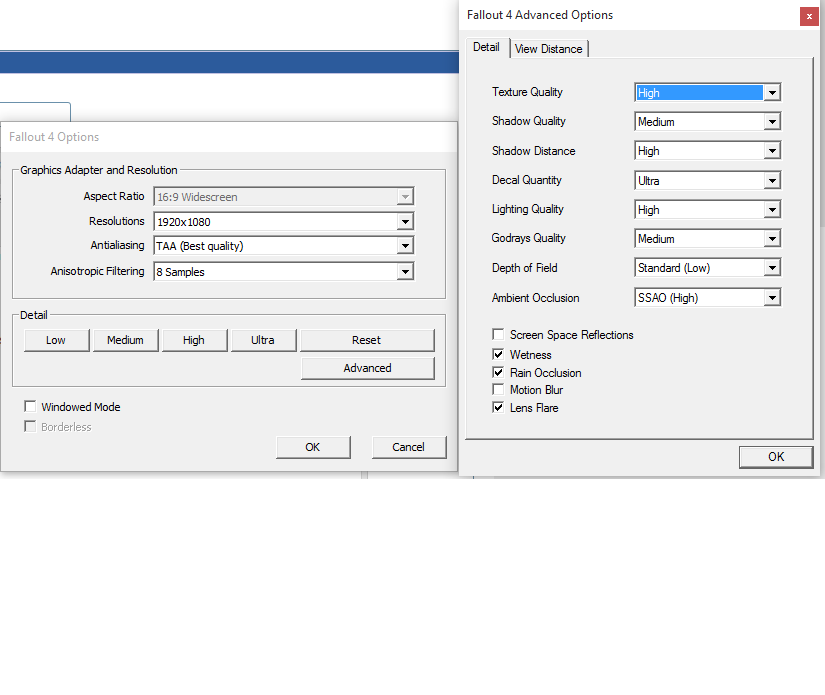825x695 pixels.
Task: Expand the Antialiasing dropdown
Action: 284,246
